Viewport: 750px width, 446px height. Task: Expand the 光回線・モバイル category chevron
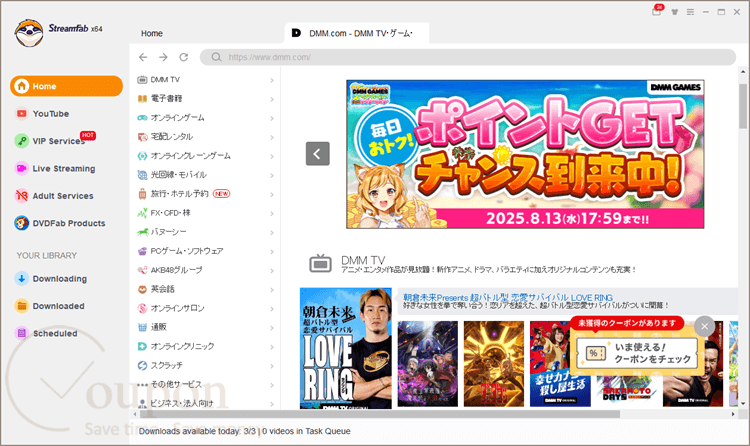pyautogui.click(x=272, y=176)
